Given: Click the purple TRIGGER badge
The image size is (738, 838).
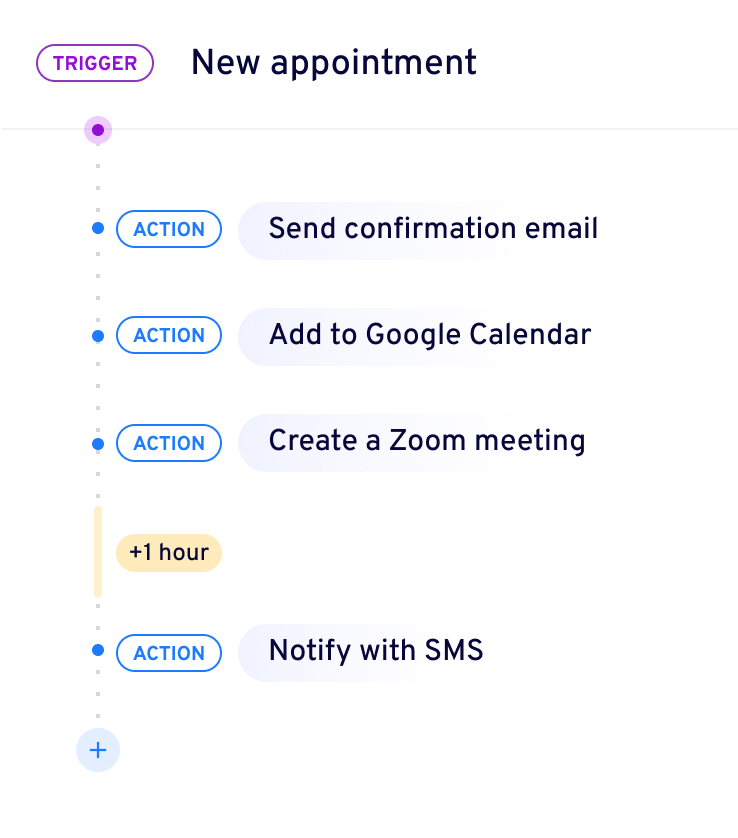Looking at the screenshot, I should coord(95,63).
